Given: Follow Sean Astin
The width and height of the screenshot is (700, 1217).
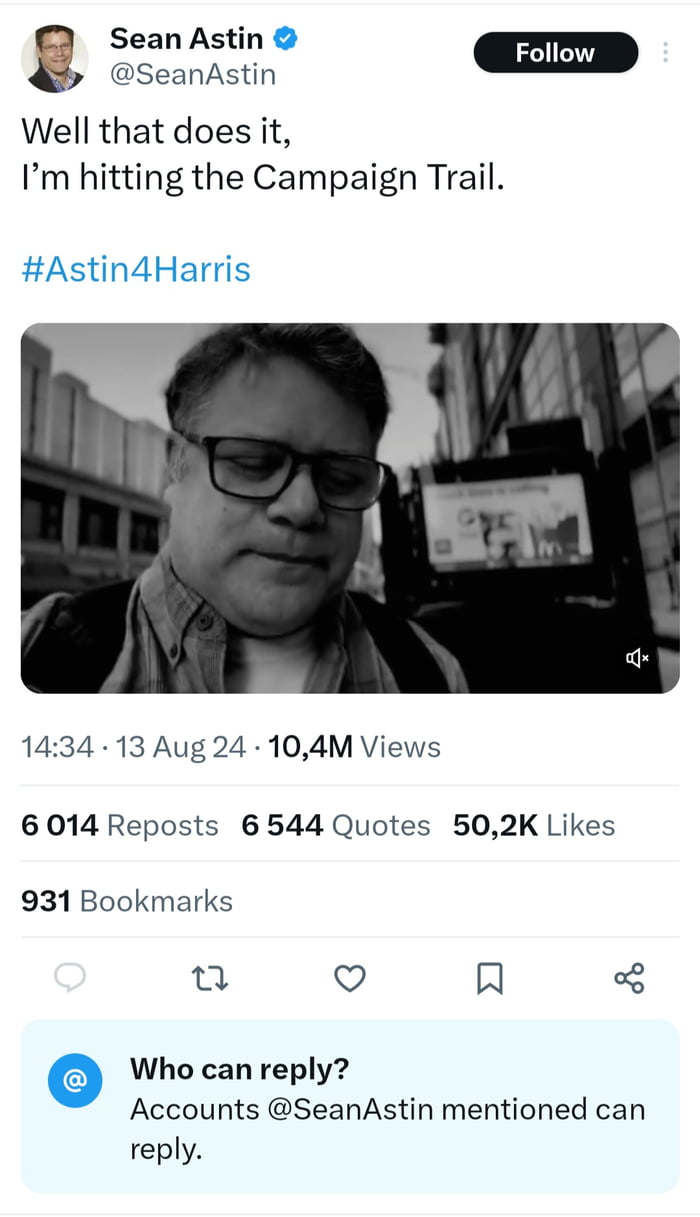Looking at the screenshot, I should point(555,52).
